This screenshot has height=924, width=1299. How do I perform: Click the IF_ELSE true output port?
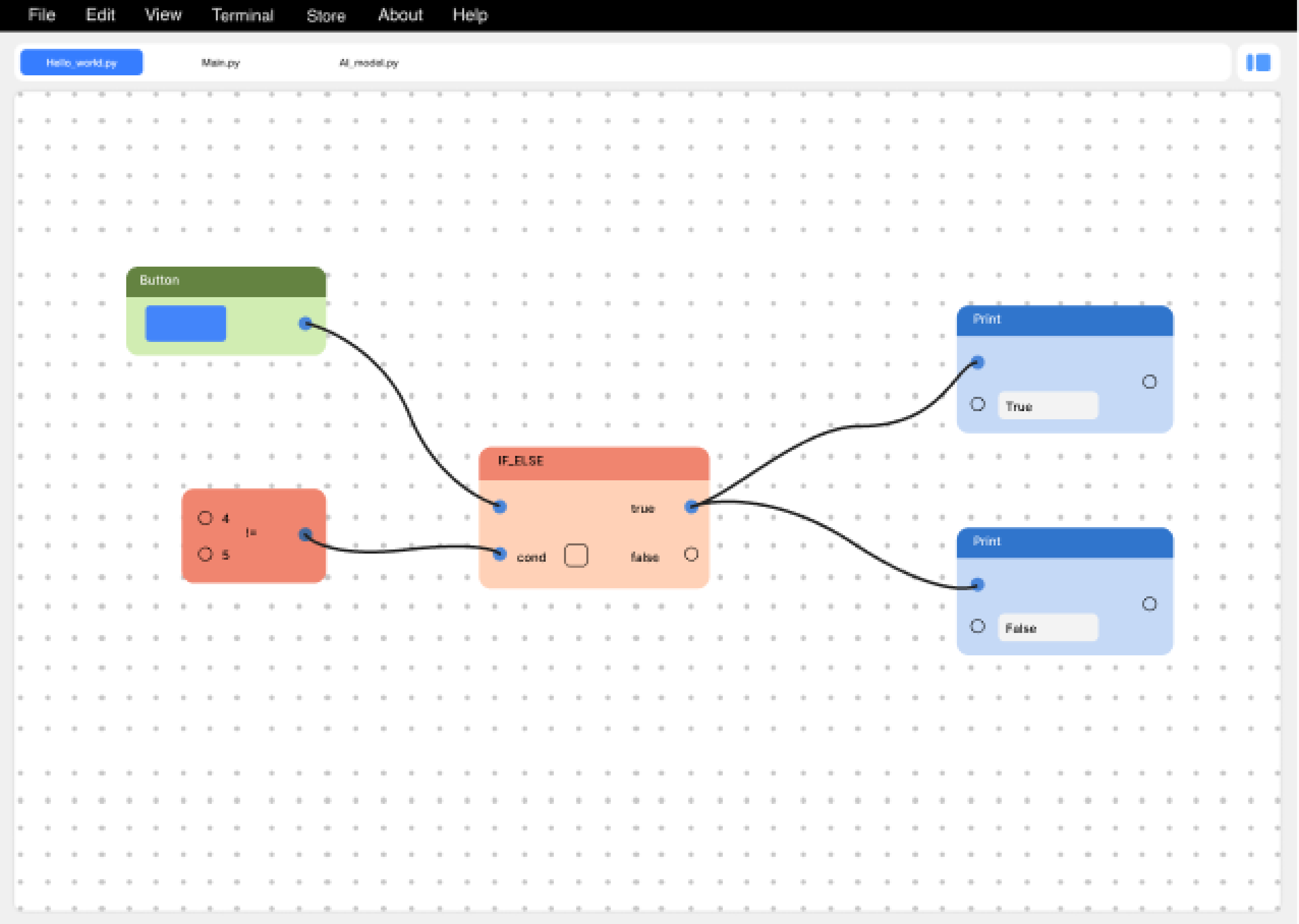(691, 506)
